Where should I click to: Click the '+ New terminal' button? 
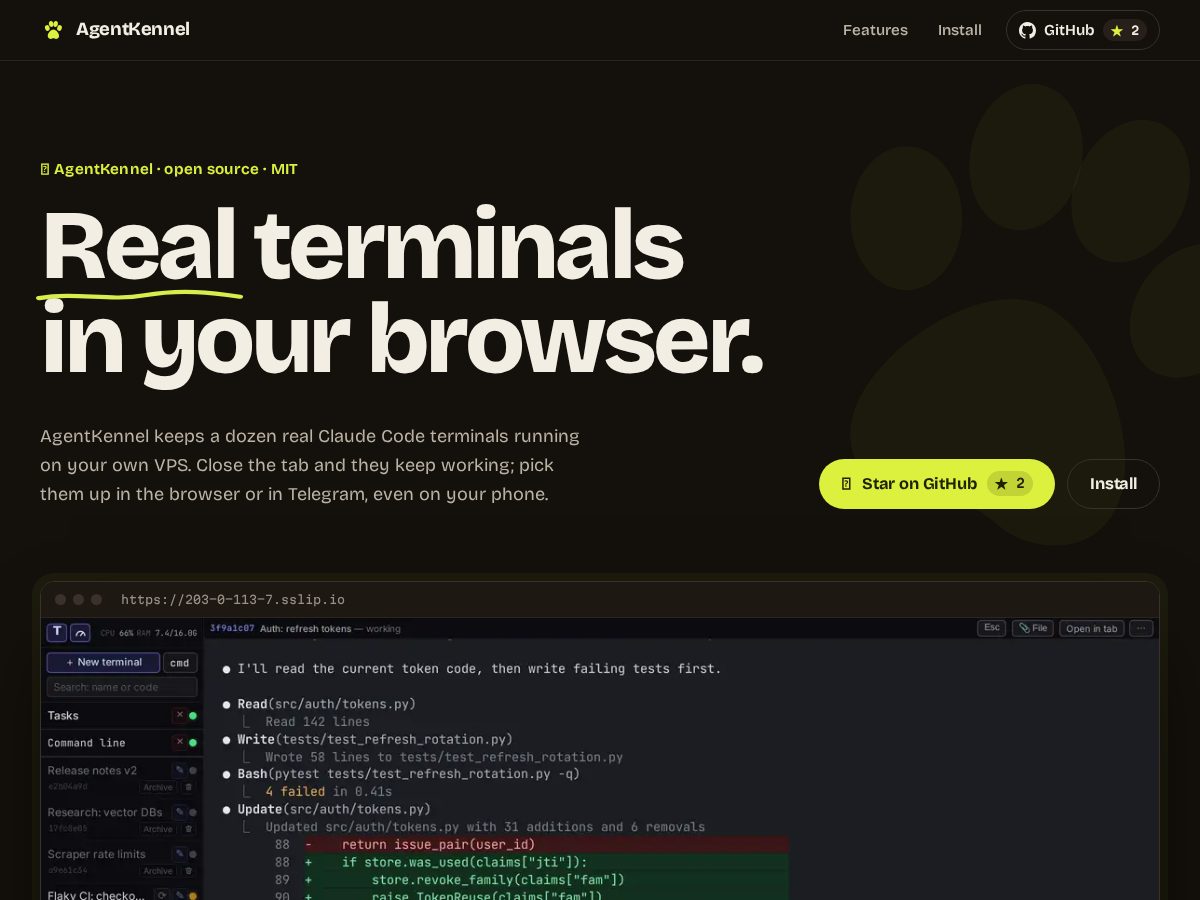(x=103, y=662)
